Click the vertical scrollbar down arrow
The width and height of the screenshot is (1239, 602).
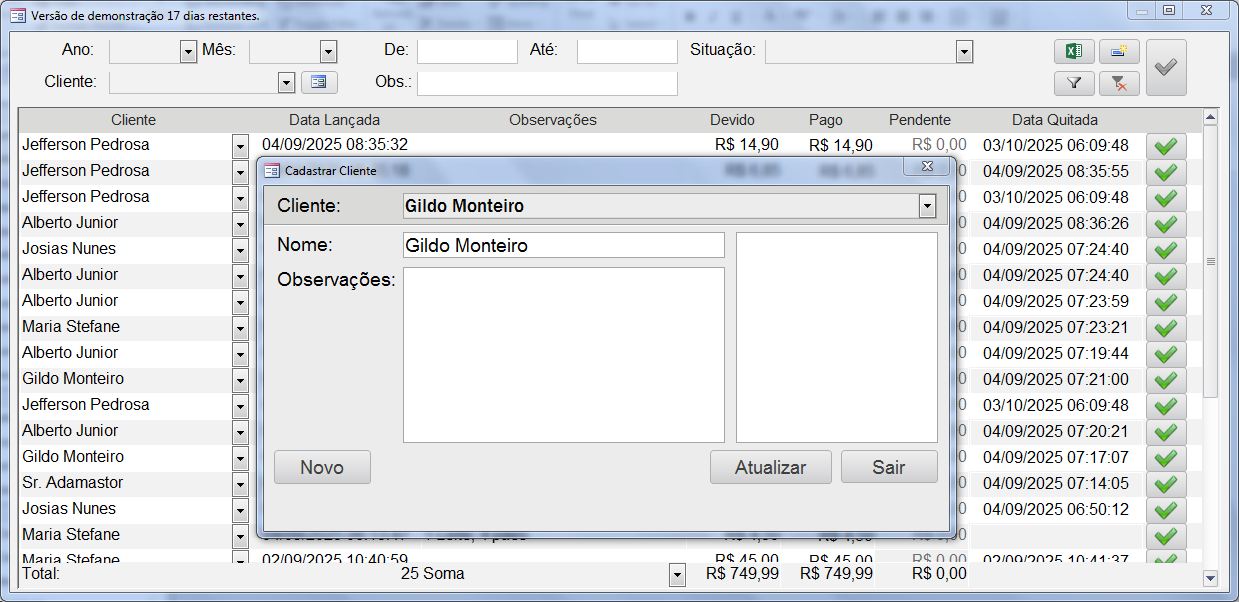1210,577
